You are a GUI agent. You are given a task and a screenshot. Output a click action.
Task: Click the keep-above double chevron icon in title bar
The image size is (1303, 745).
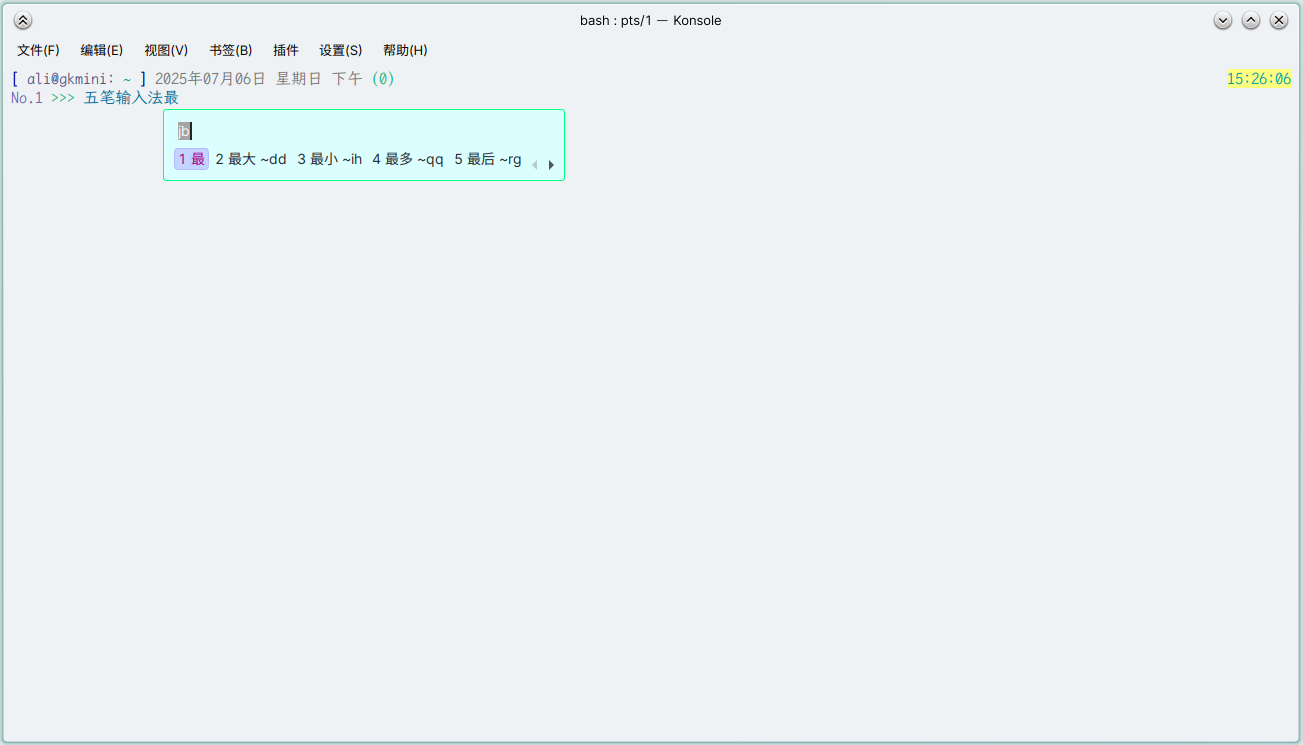23,20
